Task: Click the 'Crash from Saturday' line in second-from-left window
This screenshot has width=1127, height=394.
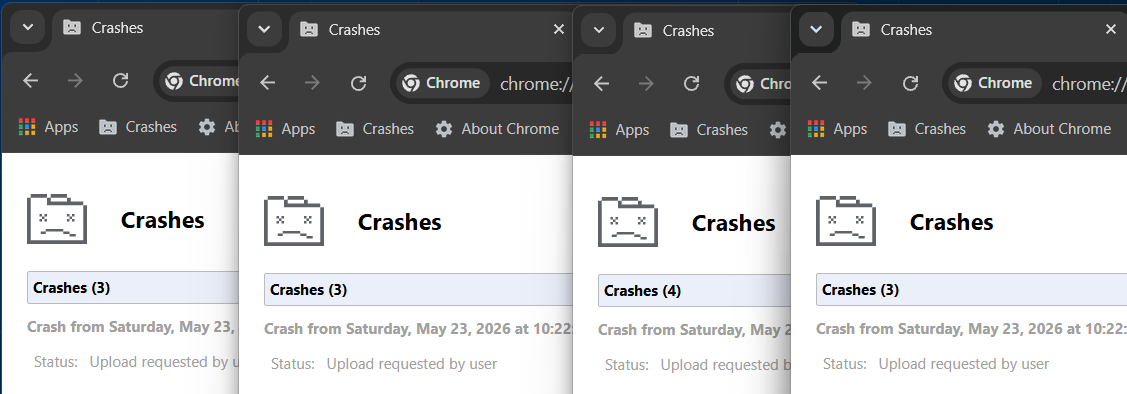Action: coord(418,329)
